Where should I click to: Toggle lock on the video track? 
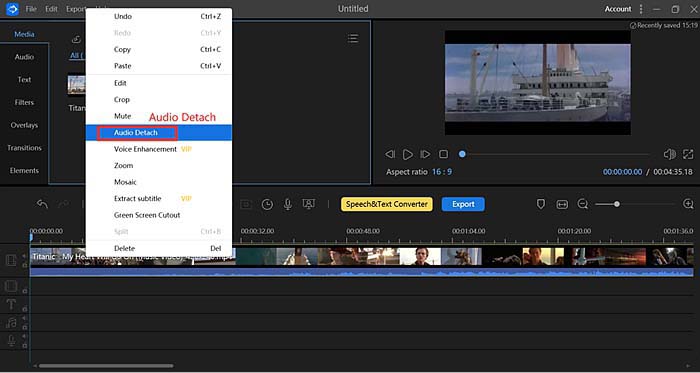pyautogui.click(x=25, y=265)
